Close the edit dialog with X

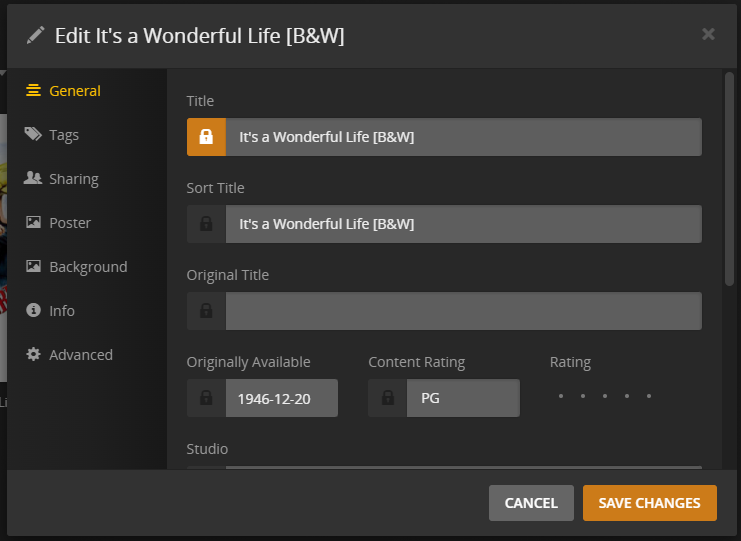click(x=708, y=34)
